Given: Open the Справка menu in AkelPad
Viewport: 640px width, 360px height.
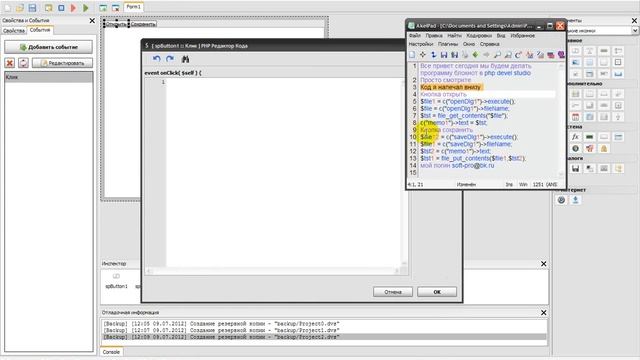Looking at the screenshot, I should 489,44.
